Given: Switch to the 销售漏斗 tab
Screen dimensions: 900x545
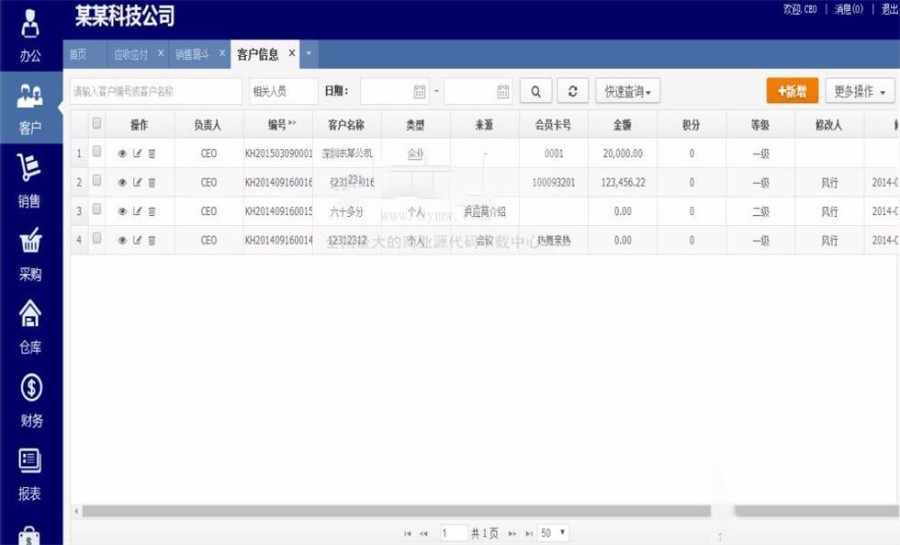Looking at the screenshot, I should click(x=192, y=54).
